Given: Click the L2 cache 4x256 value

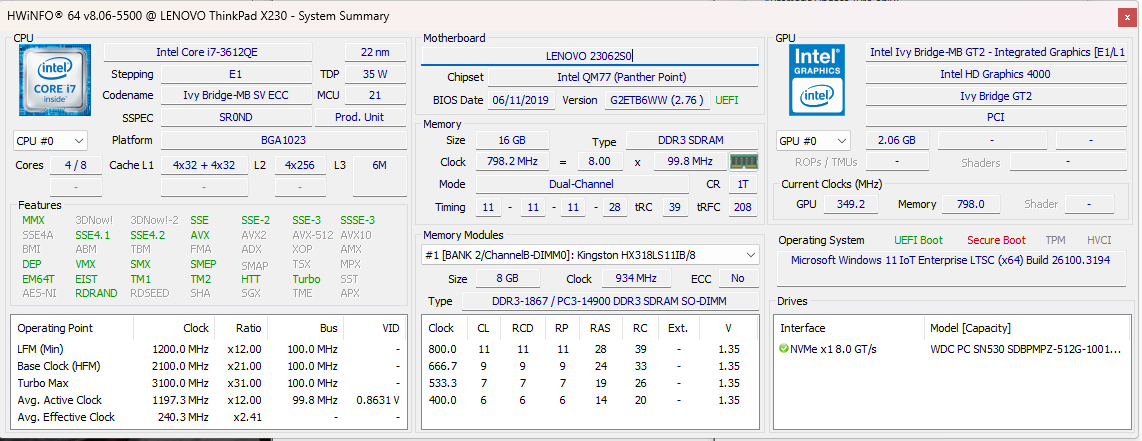Looking at the screenshot, I should (x=300, y=165).
